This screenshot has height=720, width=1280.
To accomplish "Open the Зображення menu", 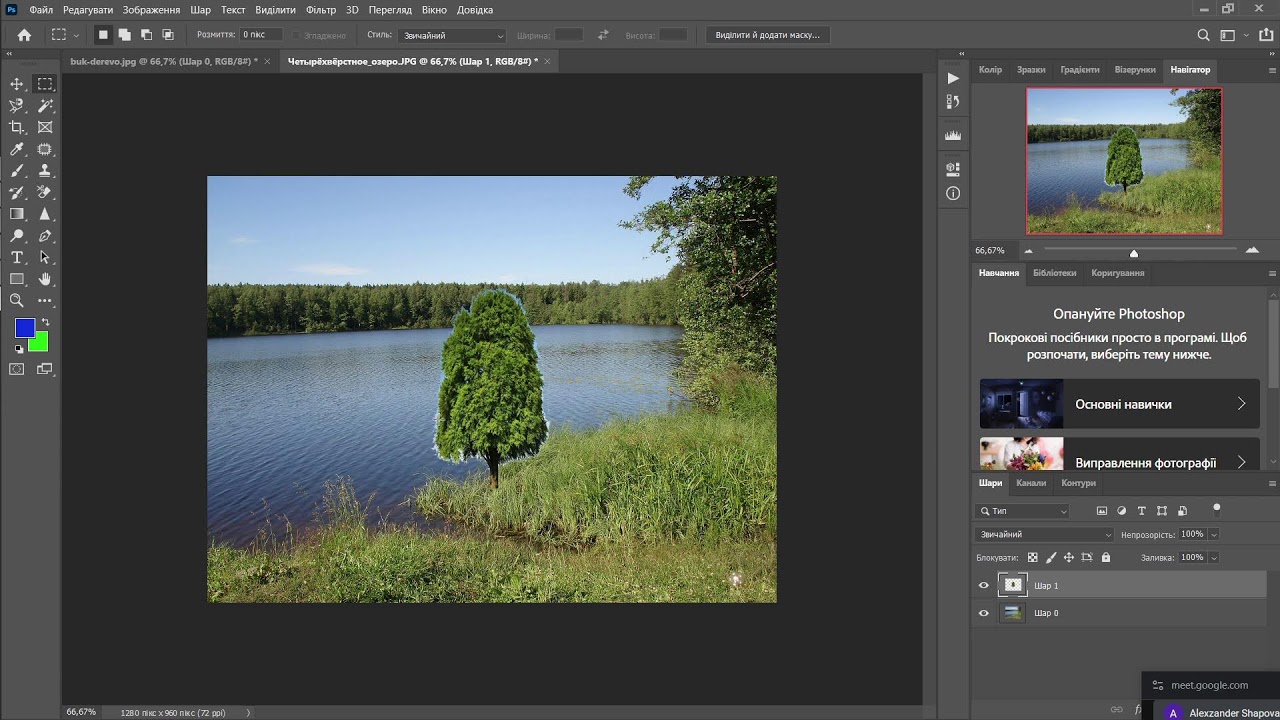I will [x=151, y=10].
